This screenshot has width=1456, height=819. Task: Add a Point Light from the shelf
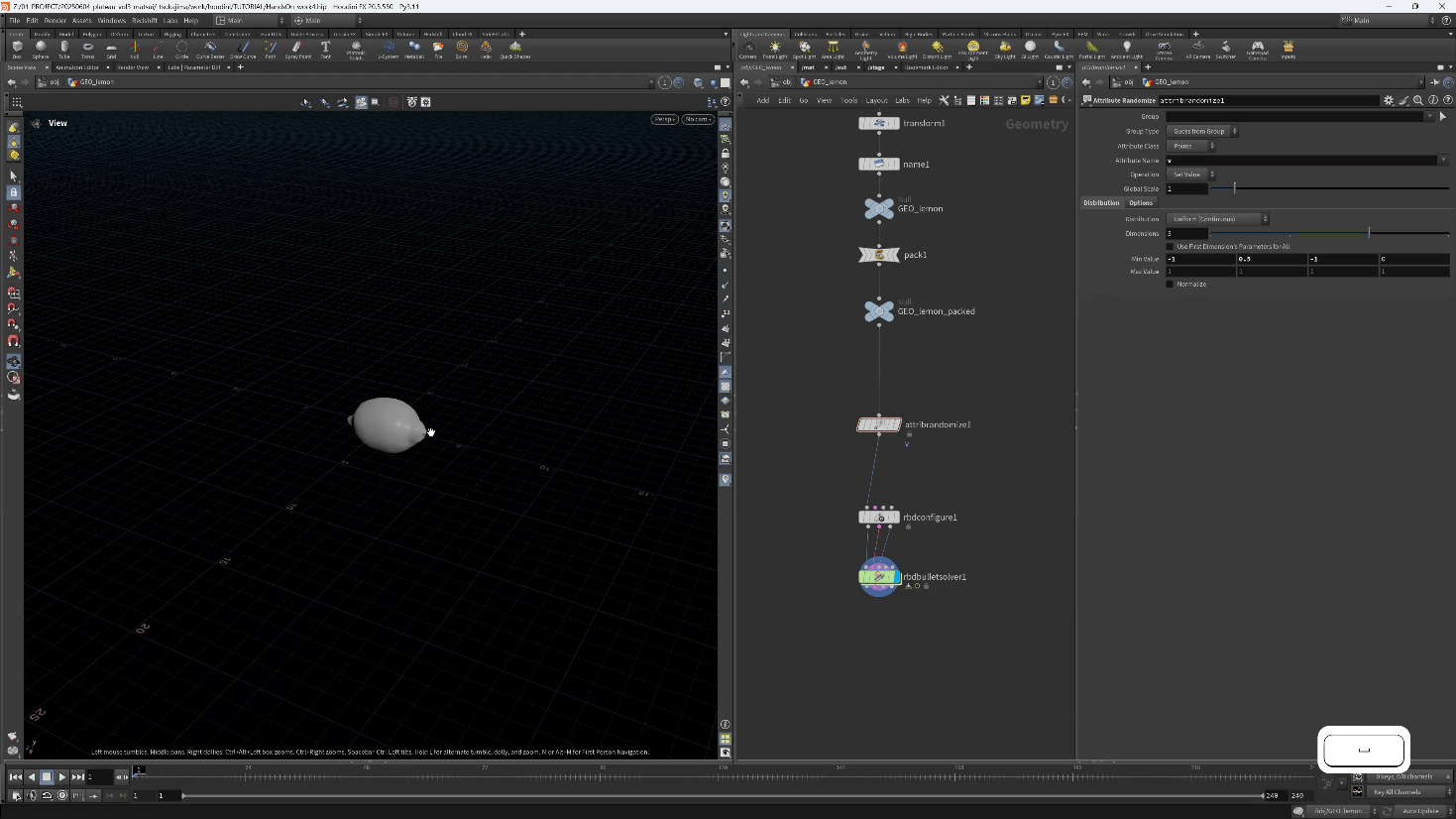[x=775, y=48]
